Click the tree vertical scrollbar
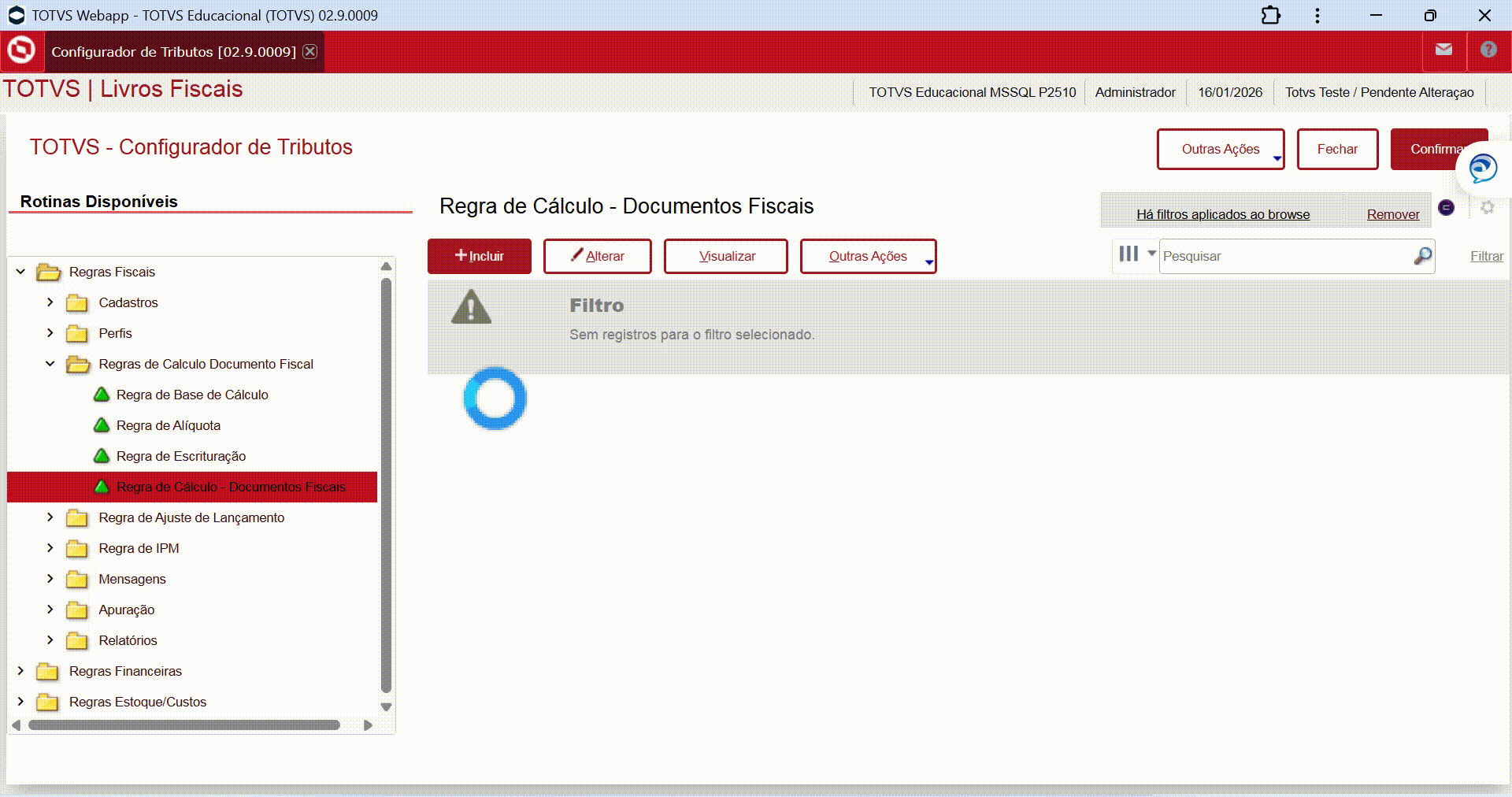 (x=386, y=484)
